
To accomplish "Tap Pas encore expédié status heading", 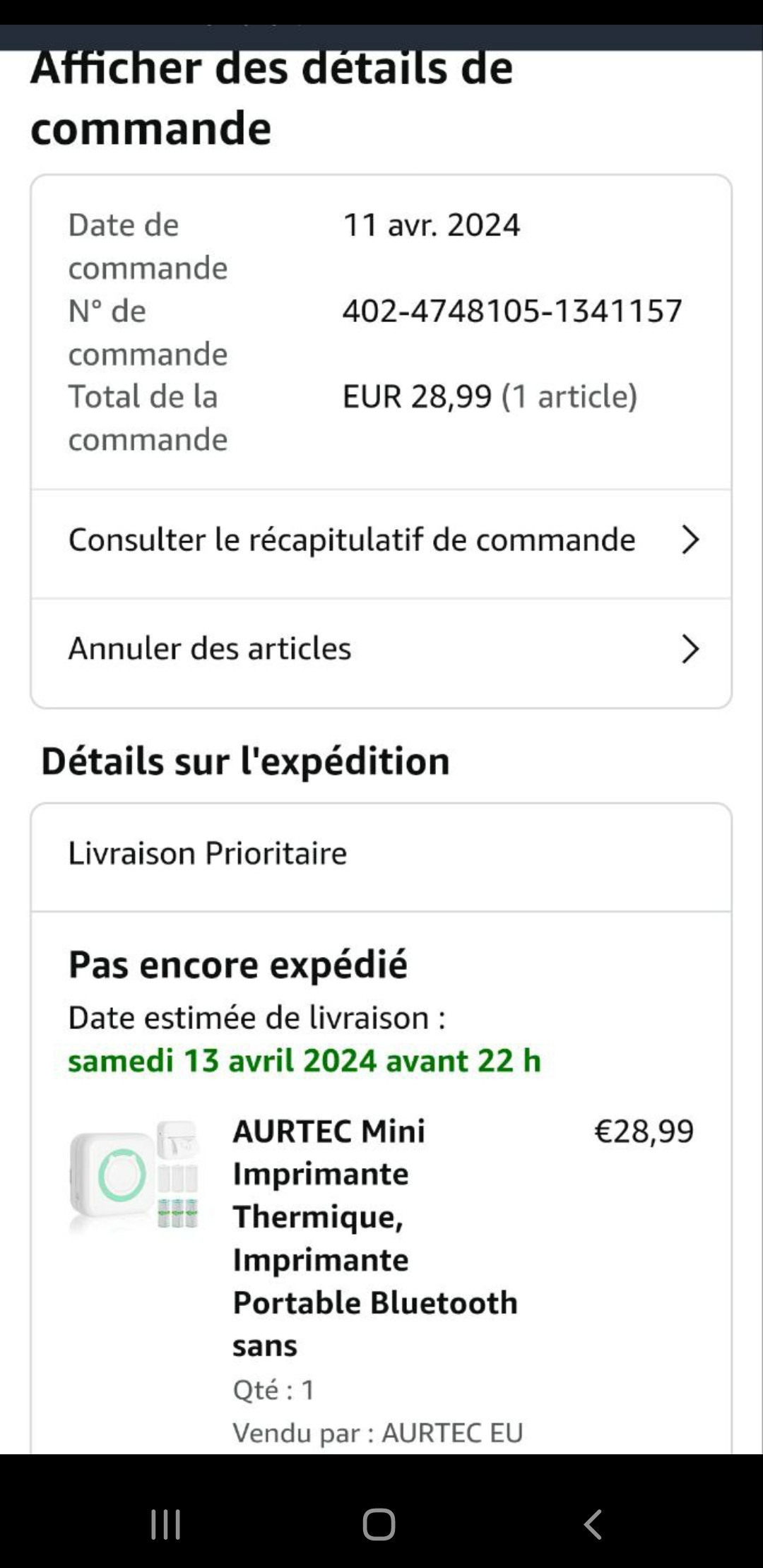I will tap(238, 964).
